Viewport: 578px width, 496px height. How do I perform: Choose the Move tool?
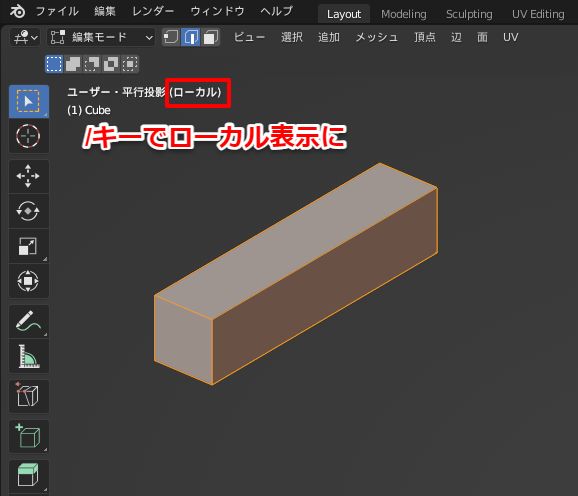pyautogui.click(x=29, y=176)
